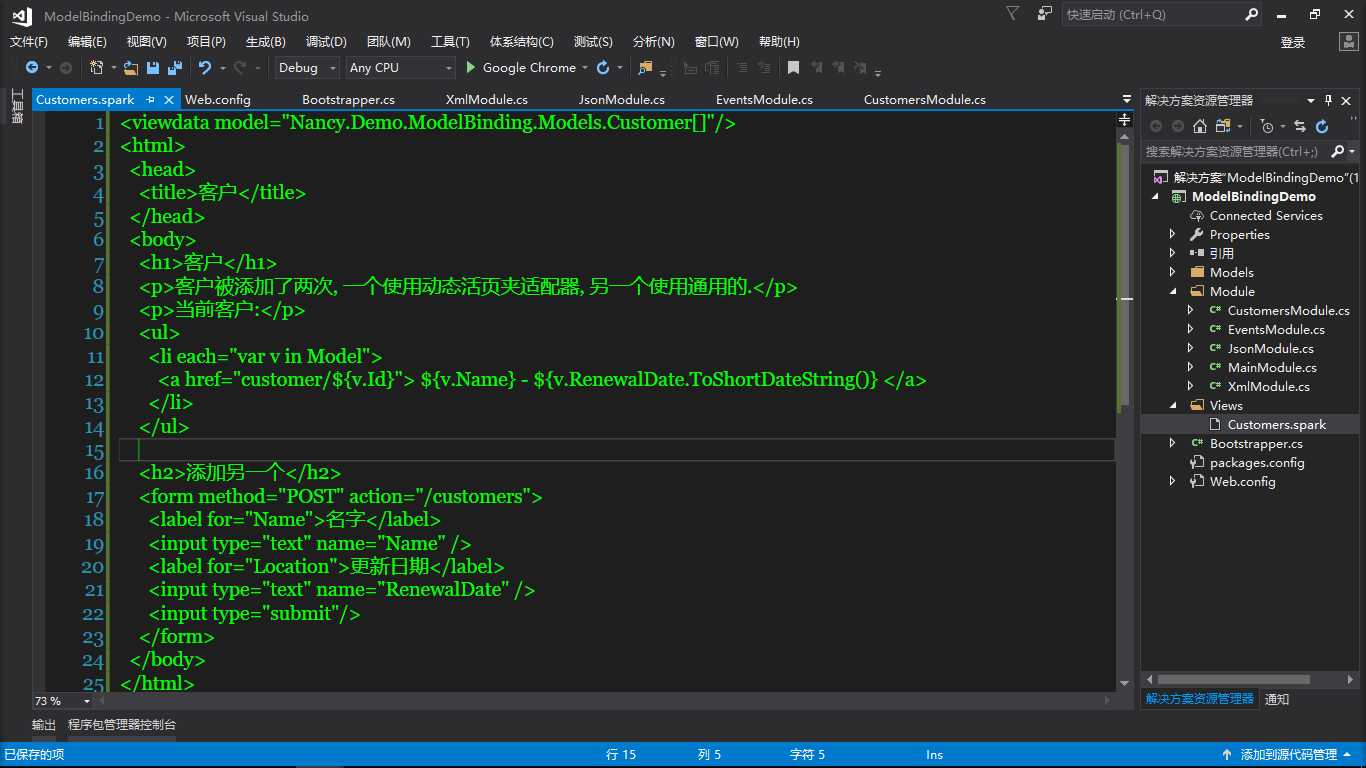The height and width of the screenshot is (768, 1366).
Task: Switch to the JsonModule.cs tab
Action: click(x=622, y=100)
